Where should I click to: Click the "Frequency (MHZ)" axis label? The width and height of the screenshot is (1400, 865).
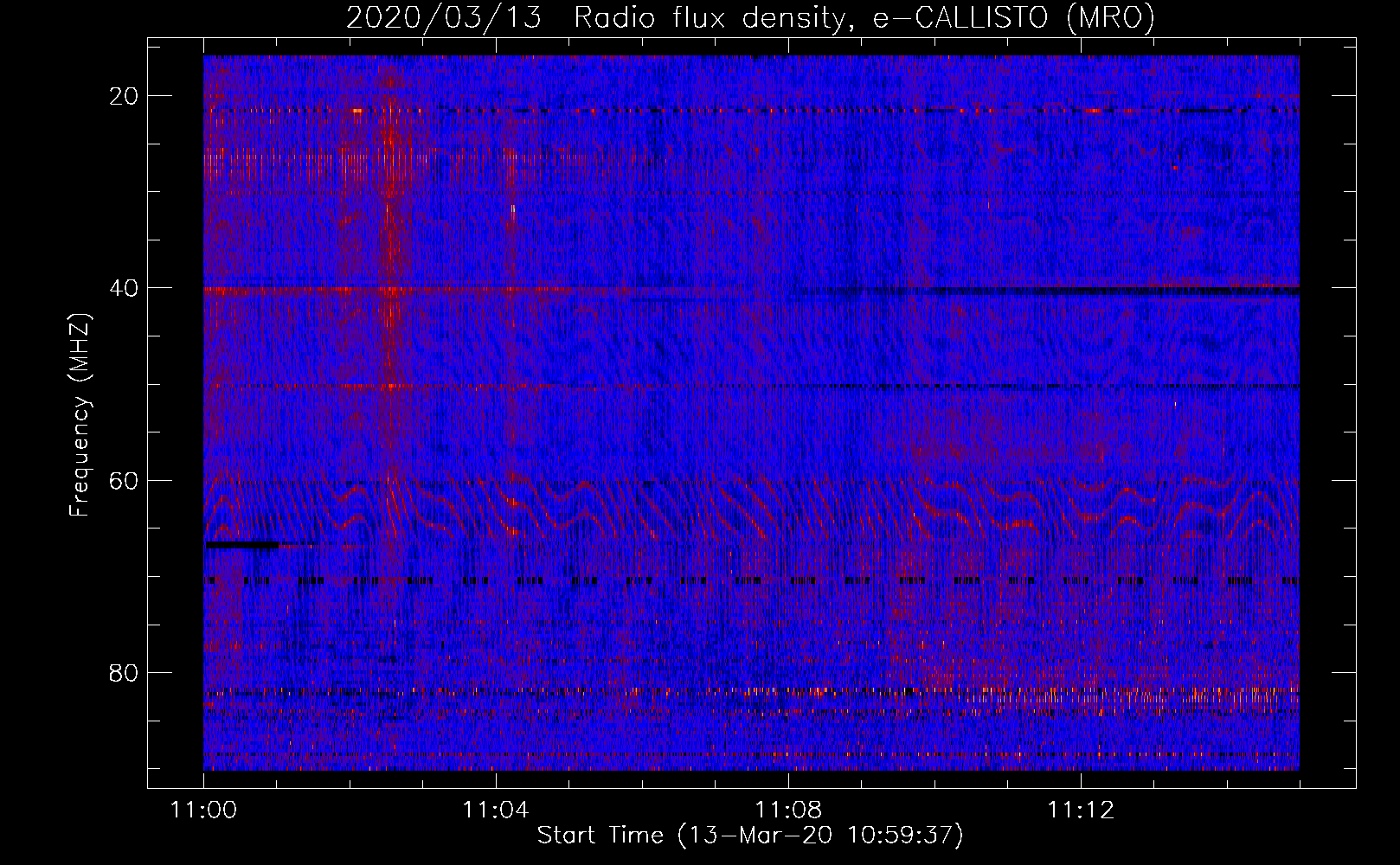[80, 414]
